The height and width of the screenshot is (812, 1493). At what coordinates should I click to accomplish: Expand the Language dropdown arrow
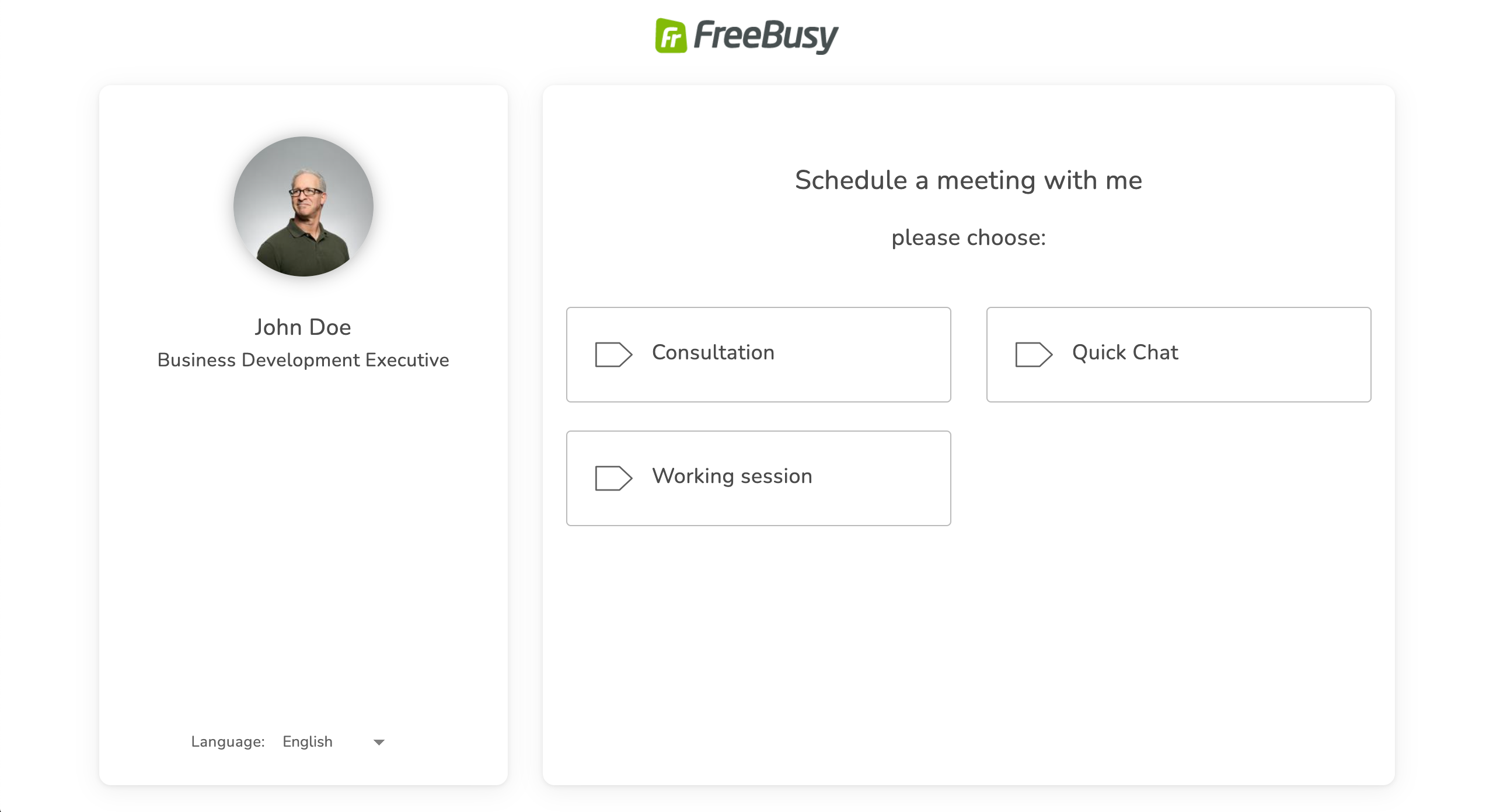coord(379,742)
